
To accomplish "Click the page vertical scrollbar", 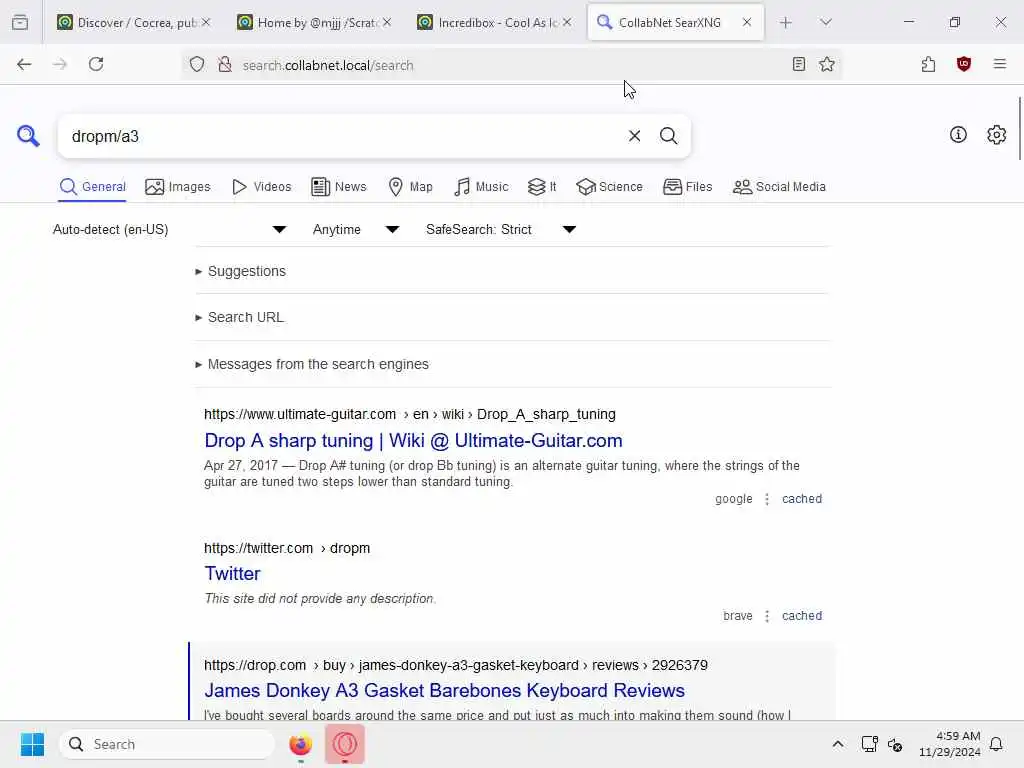I will tap(1020, 129).
